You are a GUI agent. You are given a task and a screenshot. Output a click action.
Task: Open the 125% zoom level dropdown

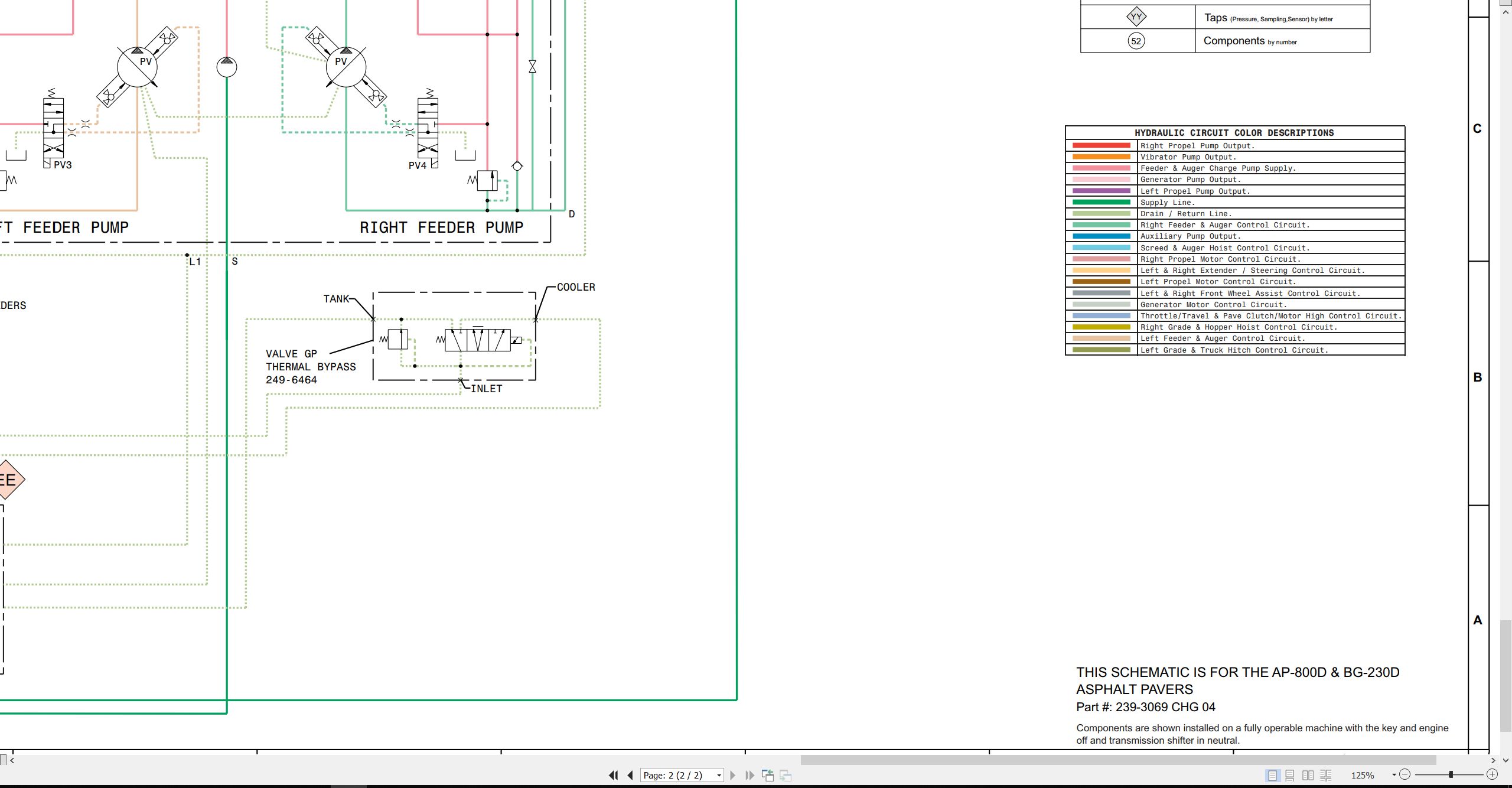click(1394, 775)
